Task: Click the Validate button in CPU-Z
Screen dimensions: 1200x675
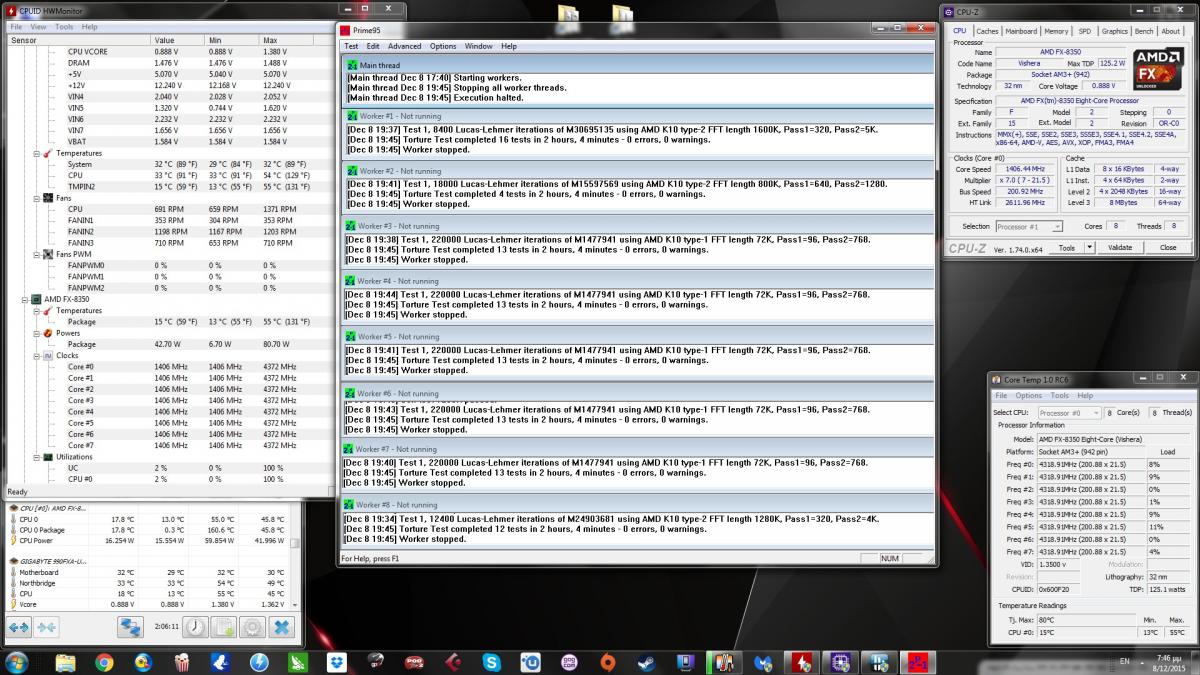Action: [1120, 247]
